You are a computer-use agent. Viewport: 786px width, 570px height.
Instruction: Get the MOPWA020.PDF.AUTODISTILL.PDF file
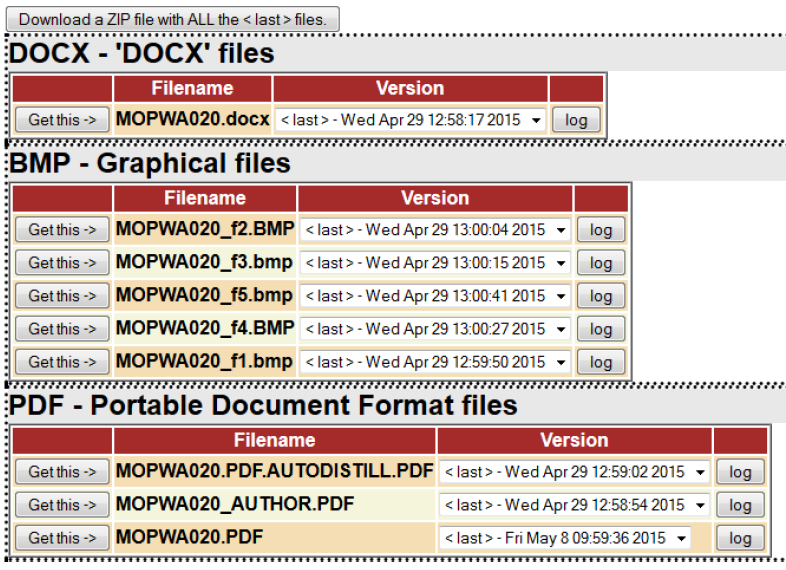[x=62, y=472]
